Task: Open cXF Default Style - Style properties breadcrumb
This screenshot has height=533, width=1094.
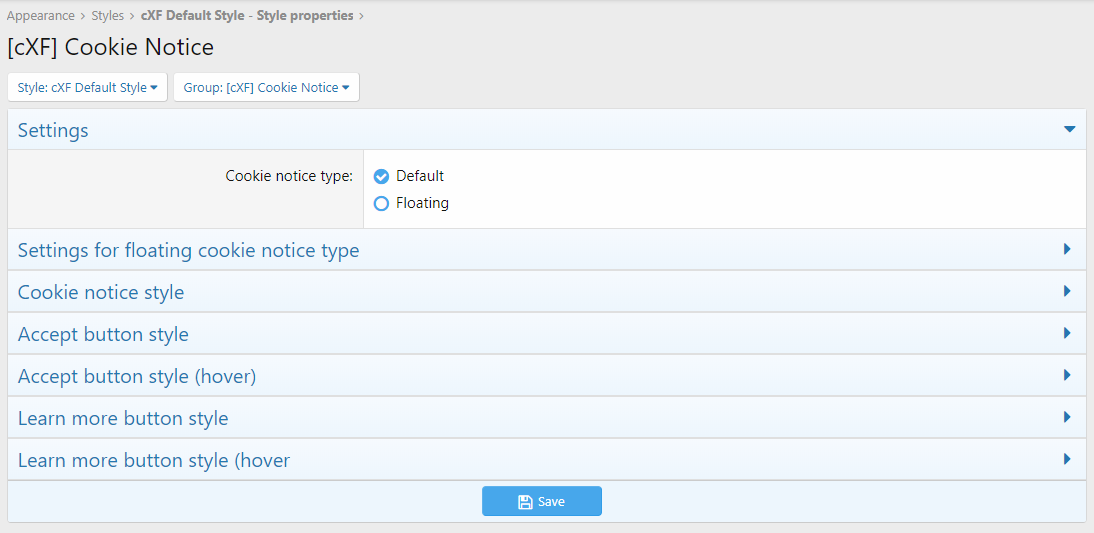Action: tap(247, 16)
